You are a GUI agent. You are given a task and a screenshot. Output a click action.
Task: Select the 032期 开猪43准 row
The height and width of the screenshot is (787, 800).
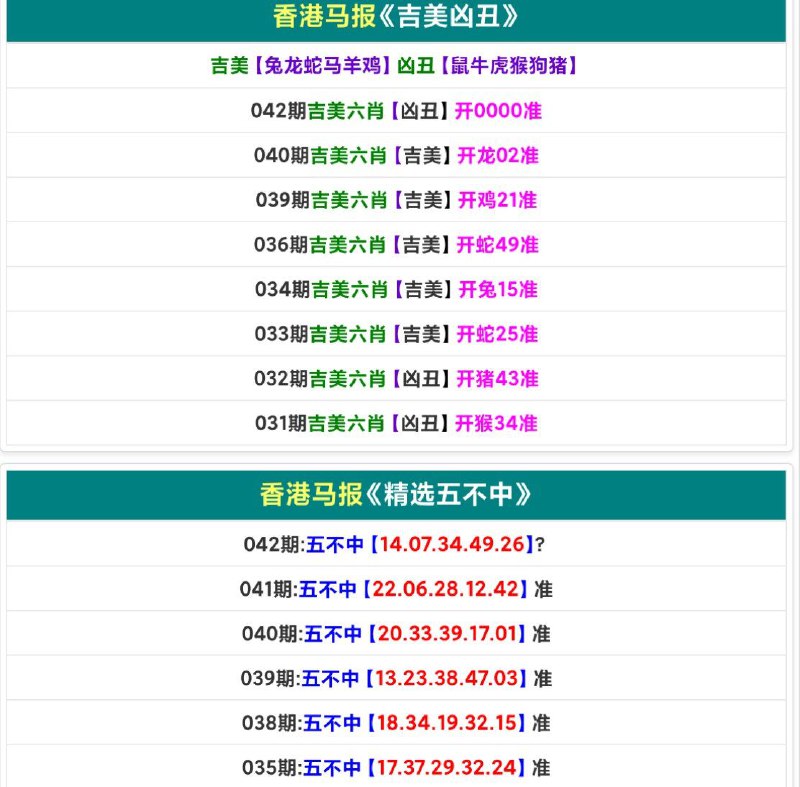396,379
